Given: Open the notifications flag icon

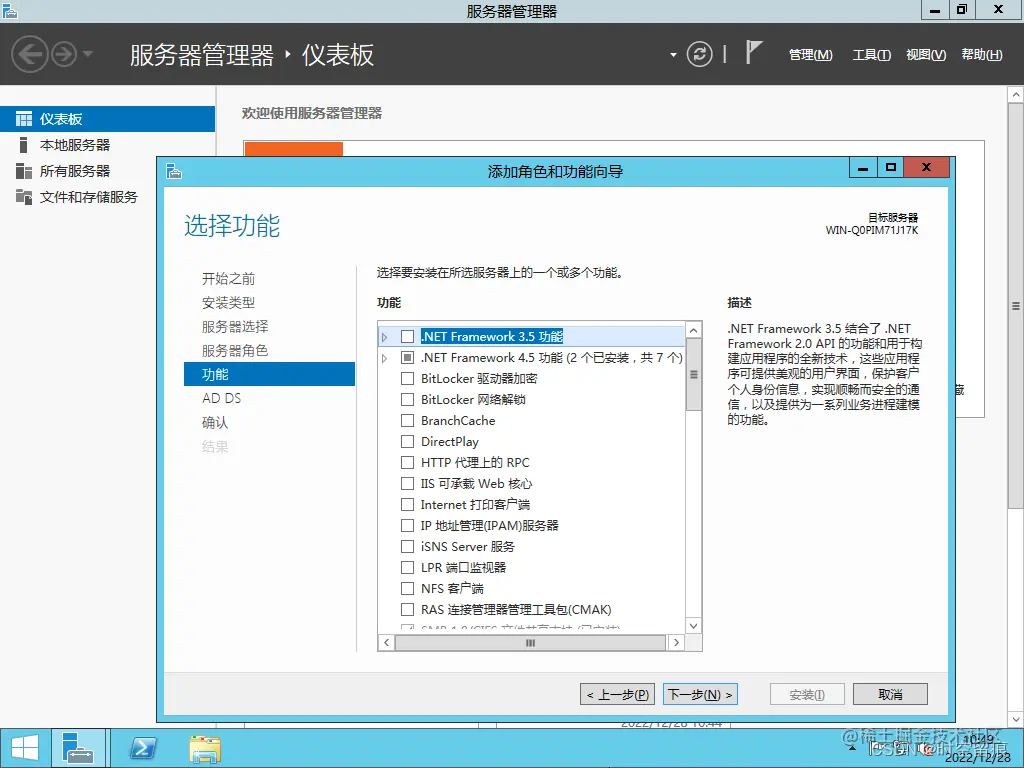Looking at the screenshot, I should (755, 51).
